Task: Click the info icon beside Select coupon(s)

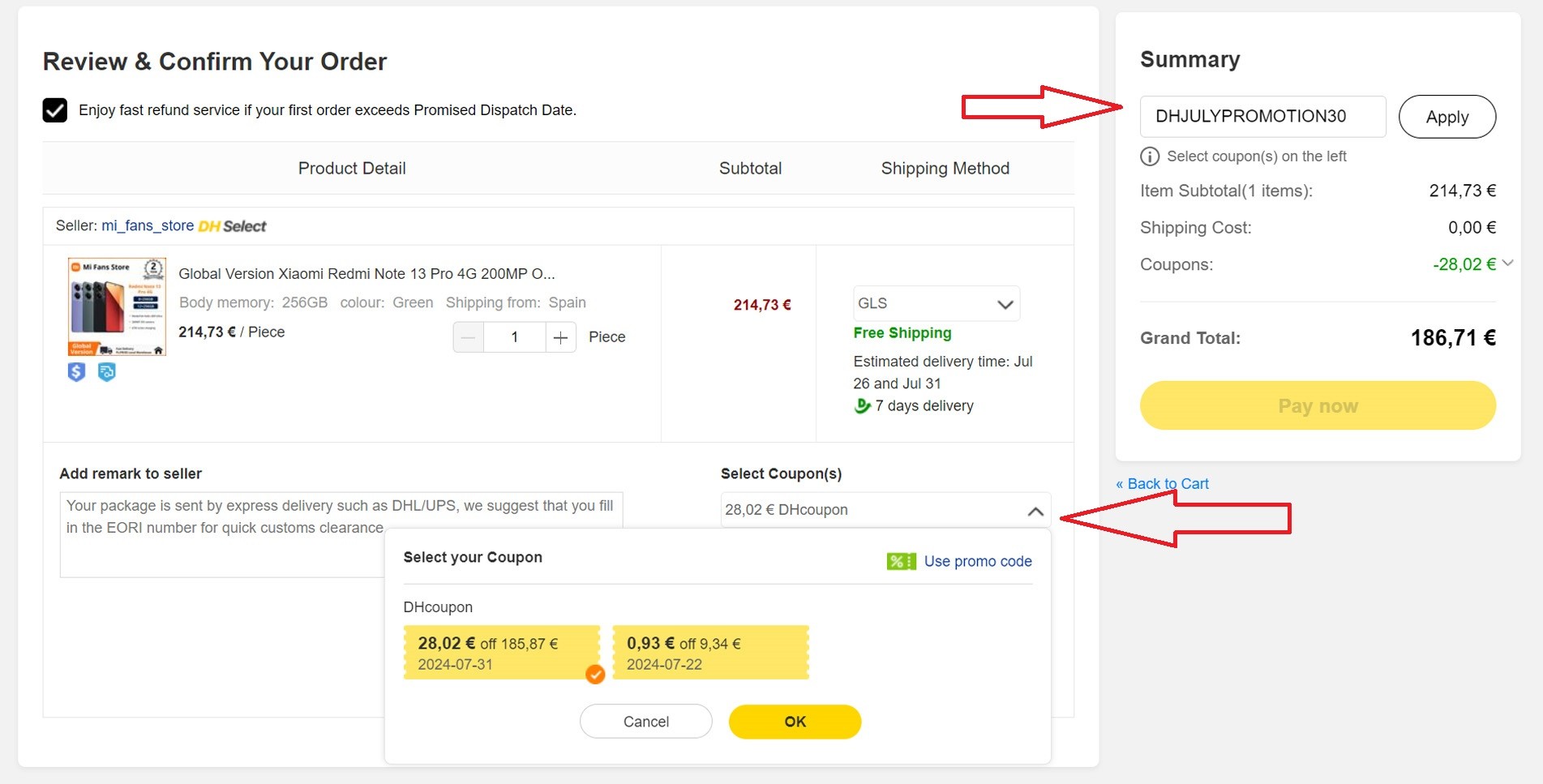Action: click(1150, 156)
